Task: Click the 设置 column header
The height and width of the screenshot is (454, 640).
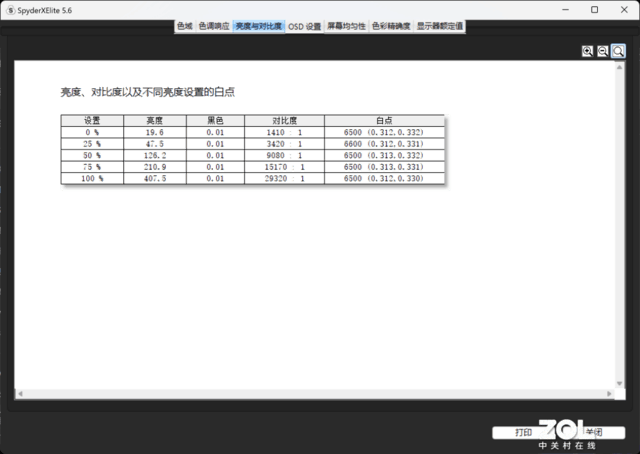Action: pos(92,120)
